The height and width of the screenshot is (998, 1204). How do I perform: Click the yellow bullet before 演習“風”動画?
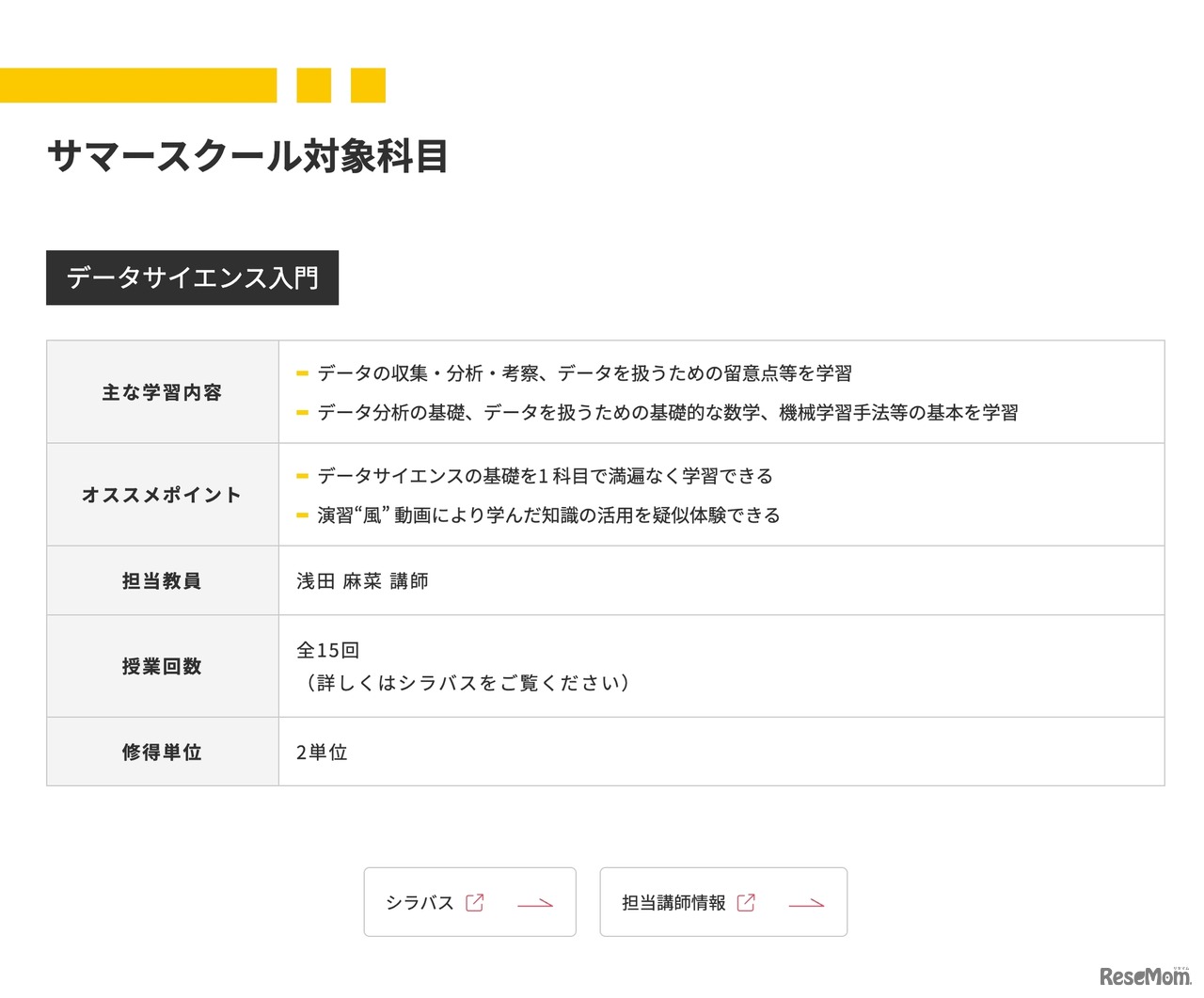[x=302, y=515]
